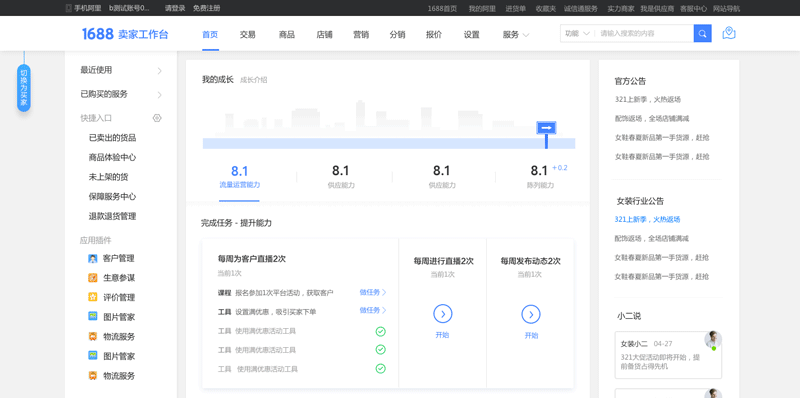Switch to 流量运营能力 score tab
The height and width of the screenshot is (398, 800).
239,177
